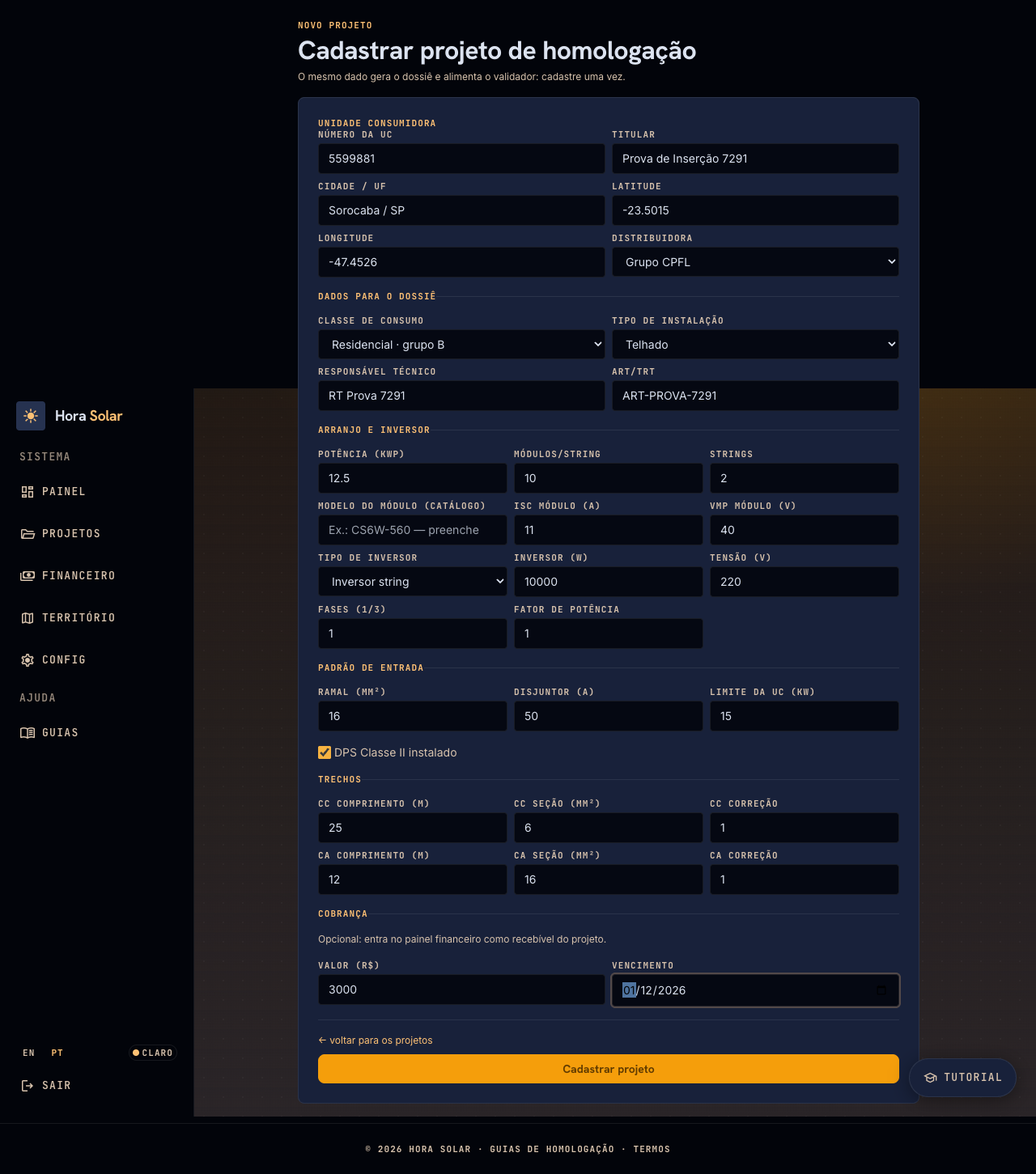Click the Responsável Técnico field
The width and height of the screenshot is (1036, 1174).
461,396
